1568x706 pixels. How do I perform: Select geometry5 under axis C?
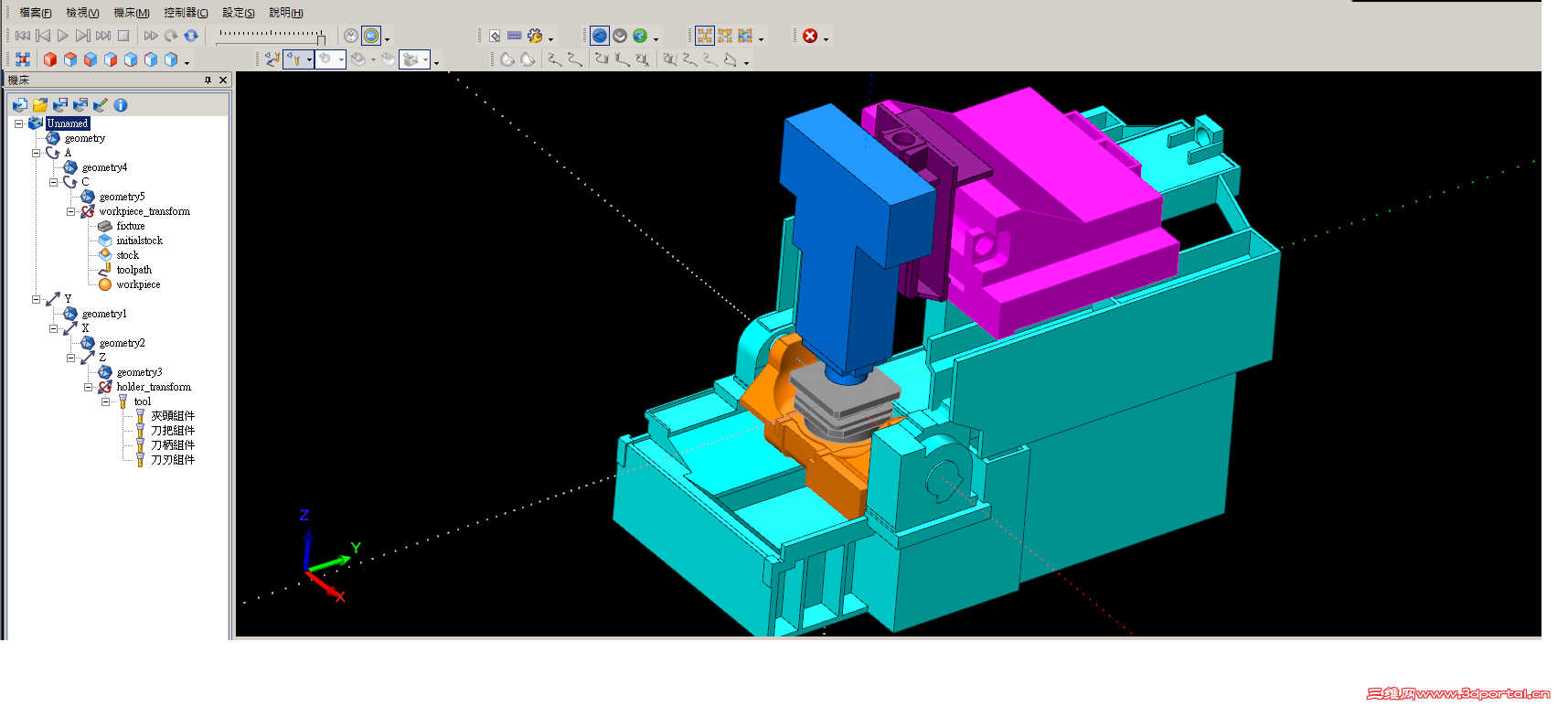[x=122, y=197]
